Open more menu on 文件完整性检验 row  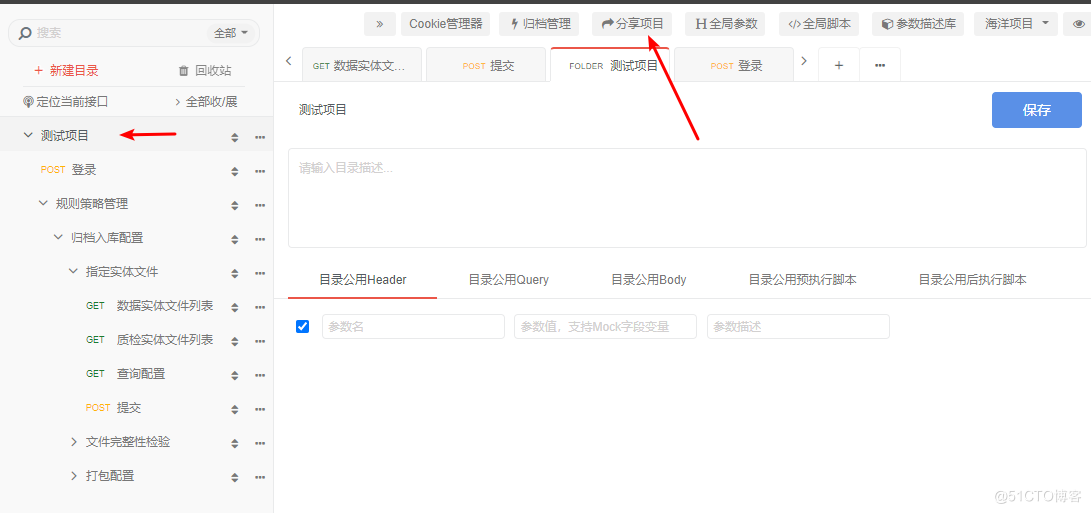tap(260, 443)
